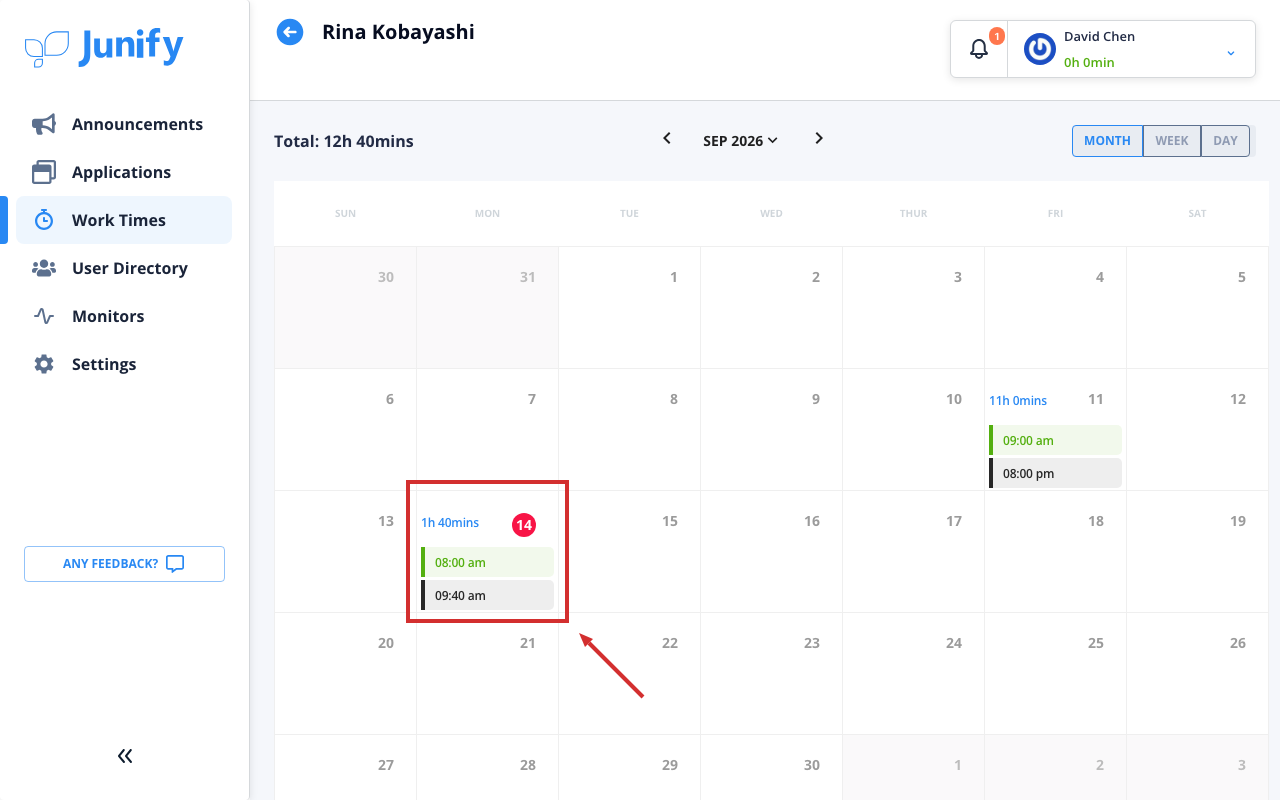The height and width of the screenshot is (800, 1280).
Task: Collapse the sidebar with double-chevron icon
Action: [125, 756]
